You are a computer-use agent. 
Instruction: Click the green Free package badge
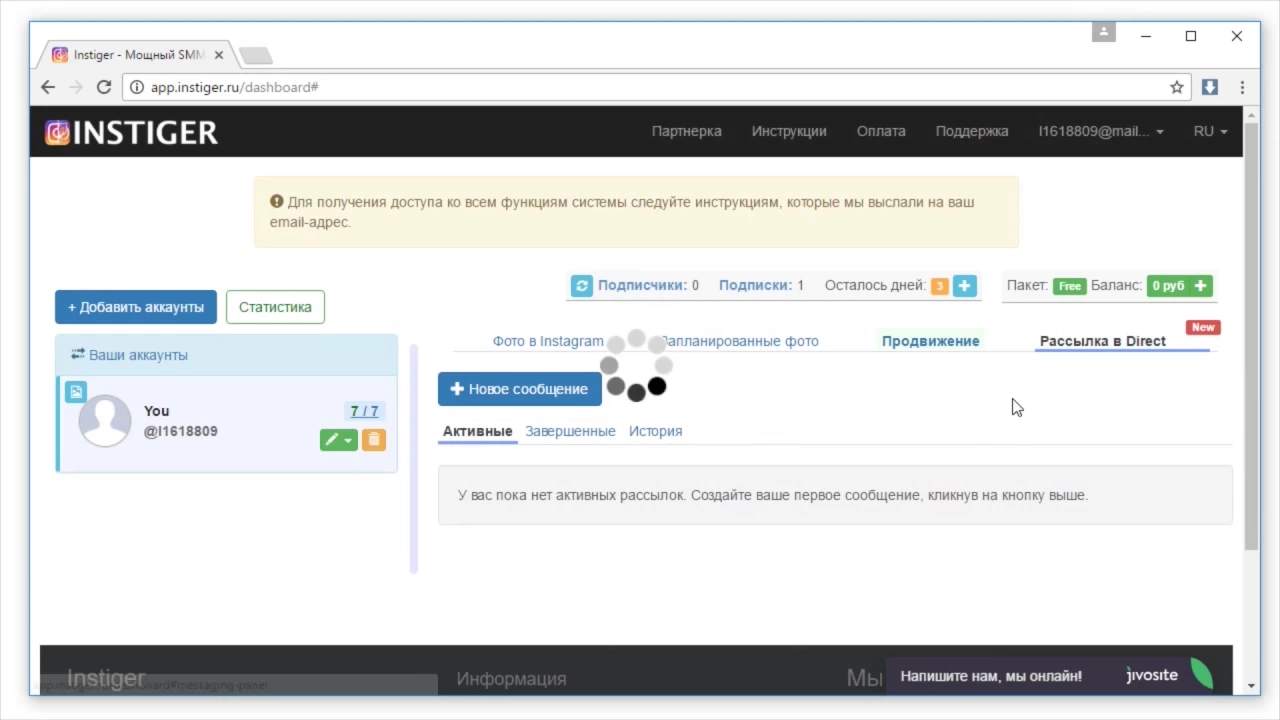click(1069, 286)
